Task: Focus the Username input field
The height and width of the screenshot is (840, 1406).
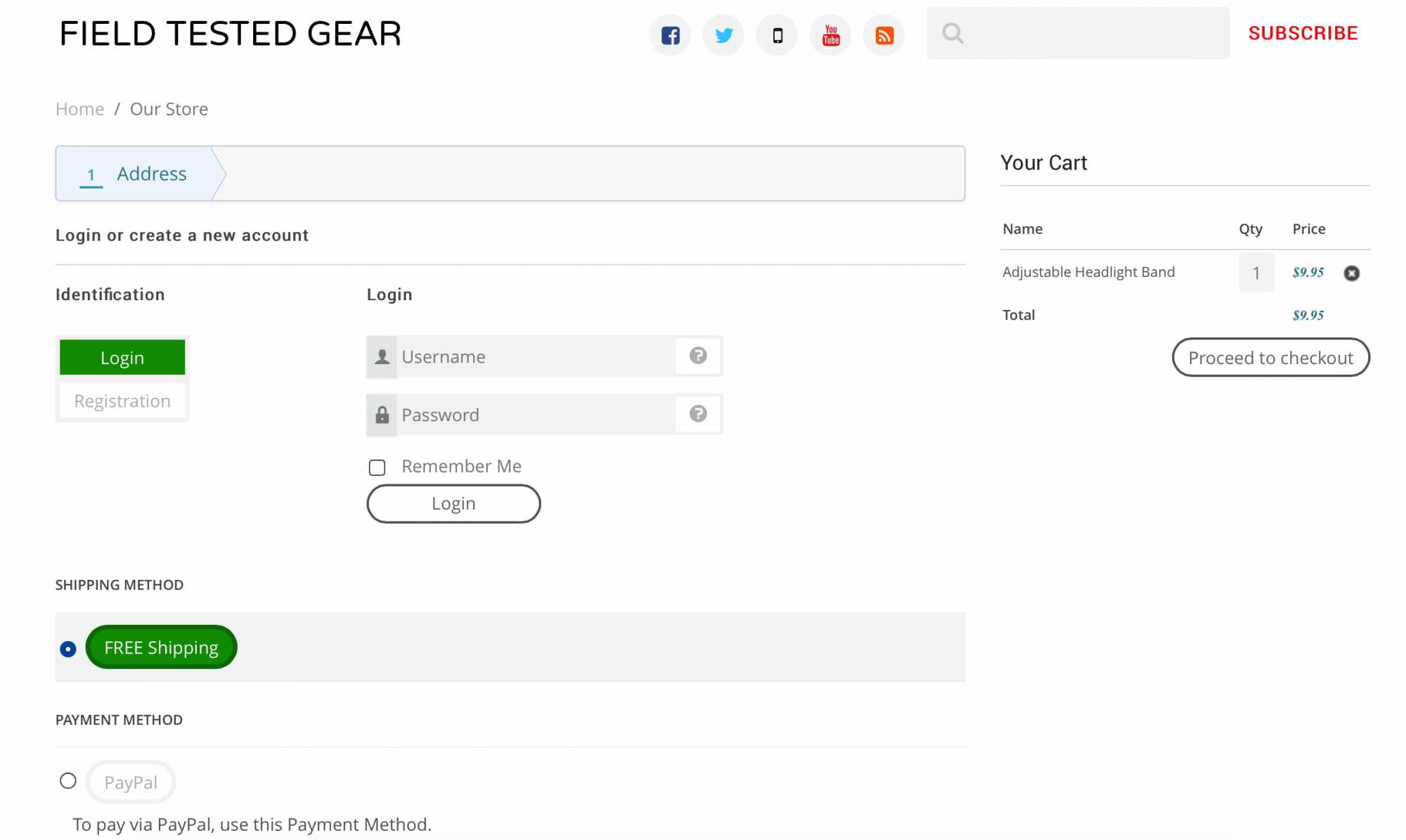Action: coord(534,357)
